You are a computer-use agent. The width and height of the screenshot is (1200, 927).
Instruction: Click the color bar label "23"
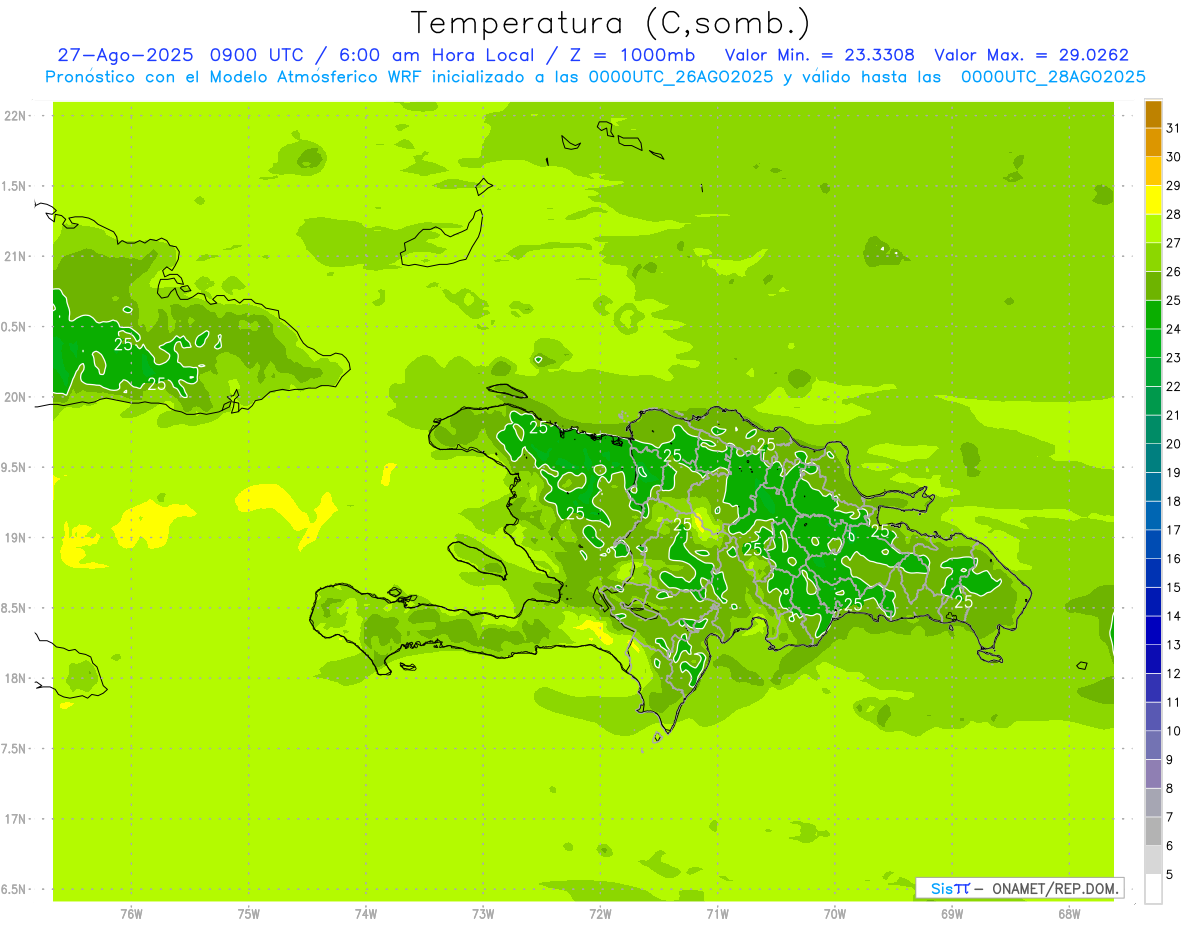click(1173, 358)
